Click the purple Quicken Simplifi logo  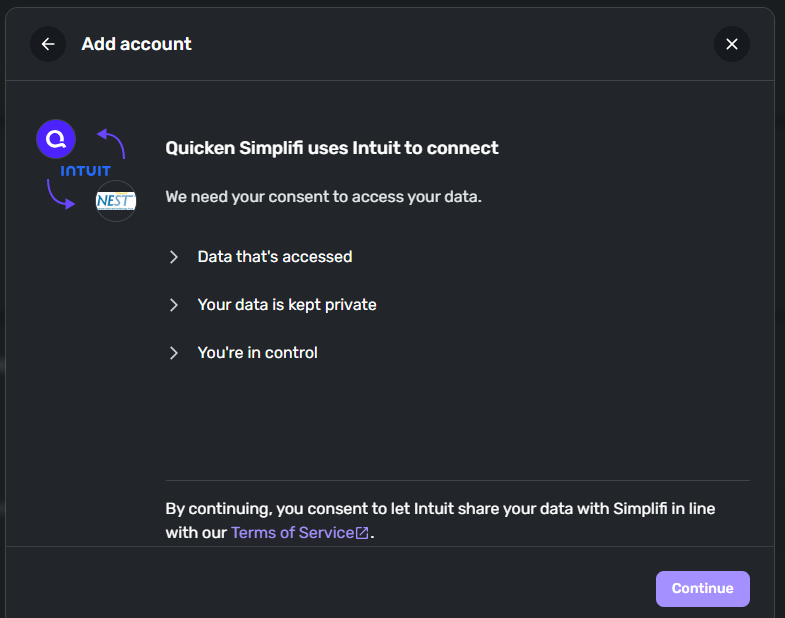(x=56, y=139)
